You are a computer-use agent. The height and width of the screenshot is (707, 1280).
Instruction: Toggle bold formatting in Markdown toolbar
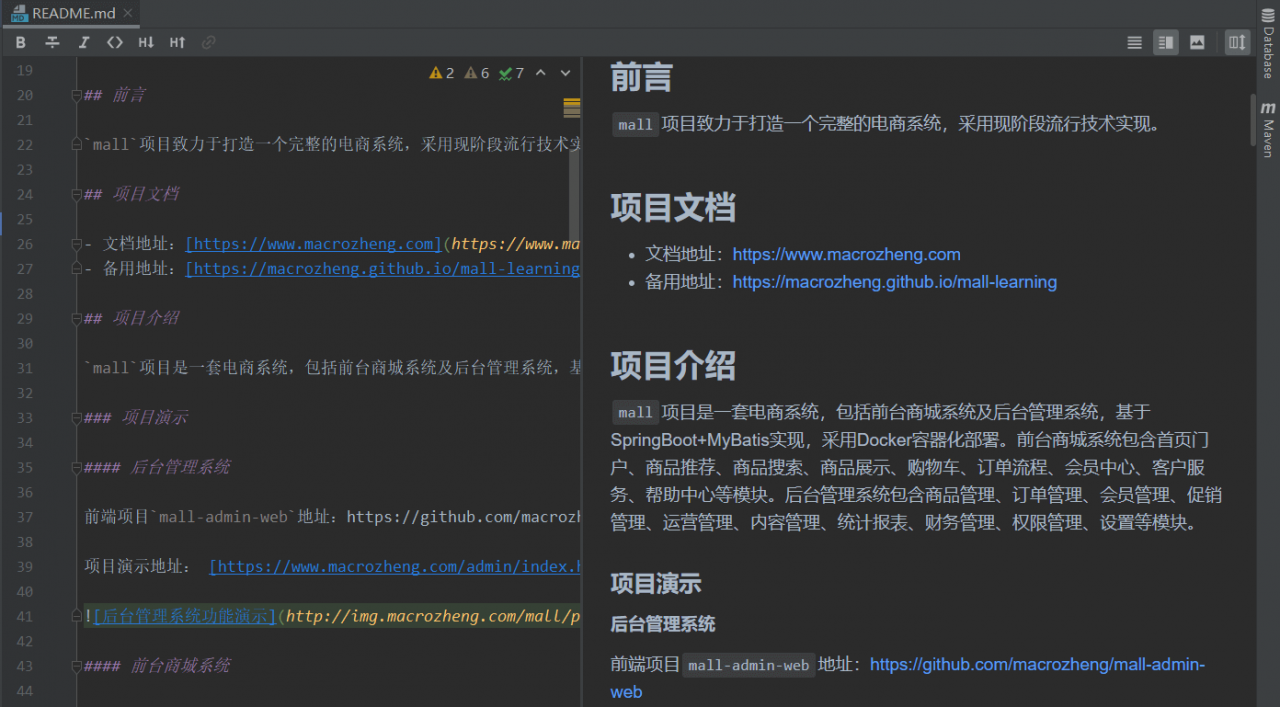[21, 42]
